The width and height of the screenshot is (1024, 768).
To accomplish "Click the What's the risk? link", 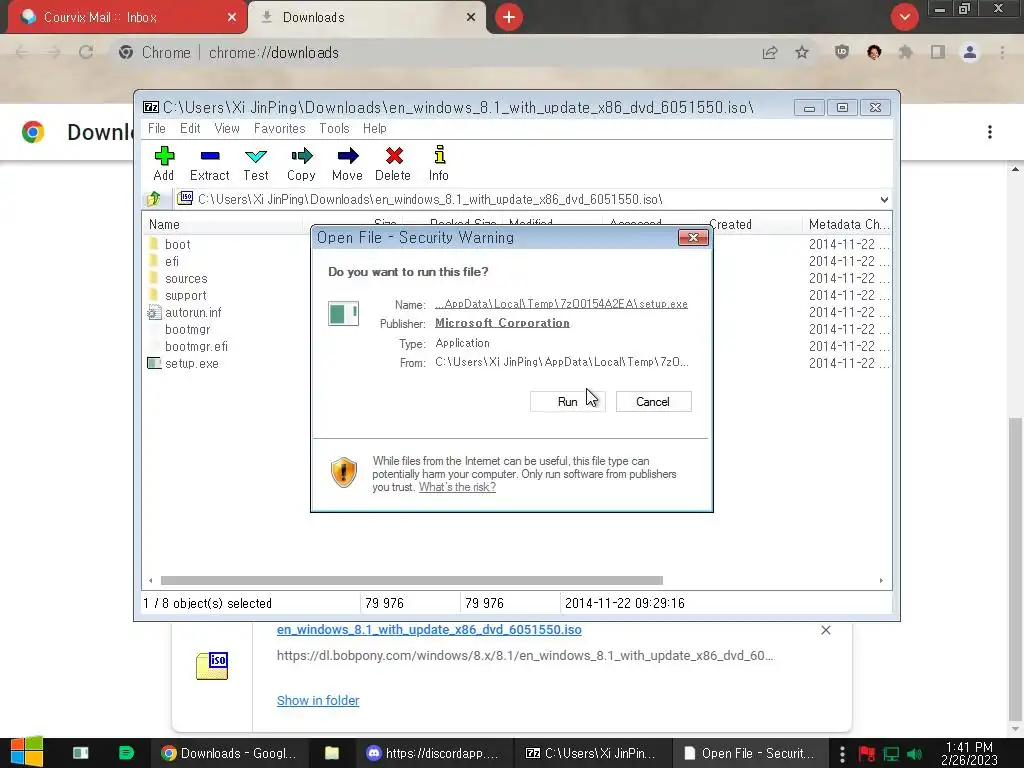I will pos(457,487).
